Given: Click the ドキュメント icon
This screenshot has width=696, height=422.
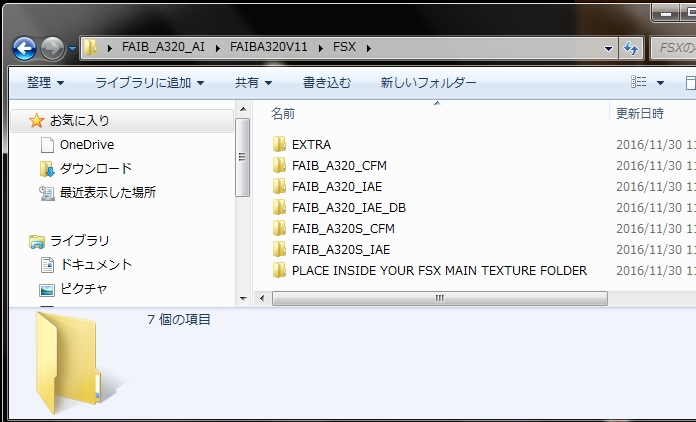Looking at the screenshot, I should (x=47, y=265).
